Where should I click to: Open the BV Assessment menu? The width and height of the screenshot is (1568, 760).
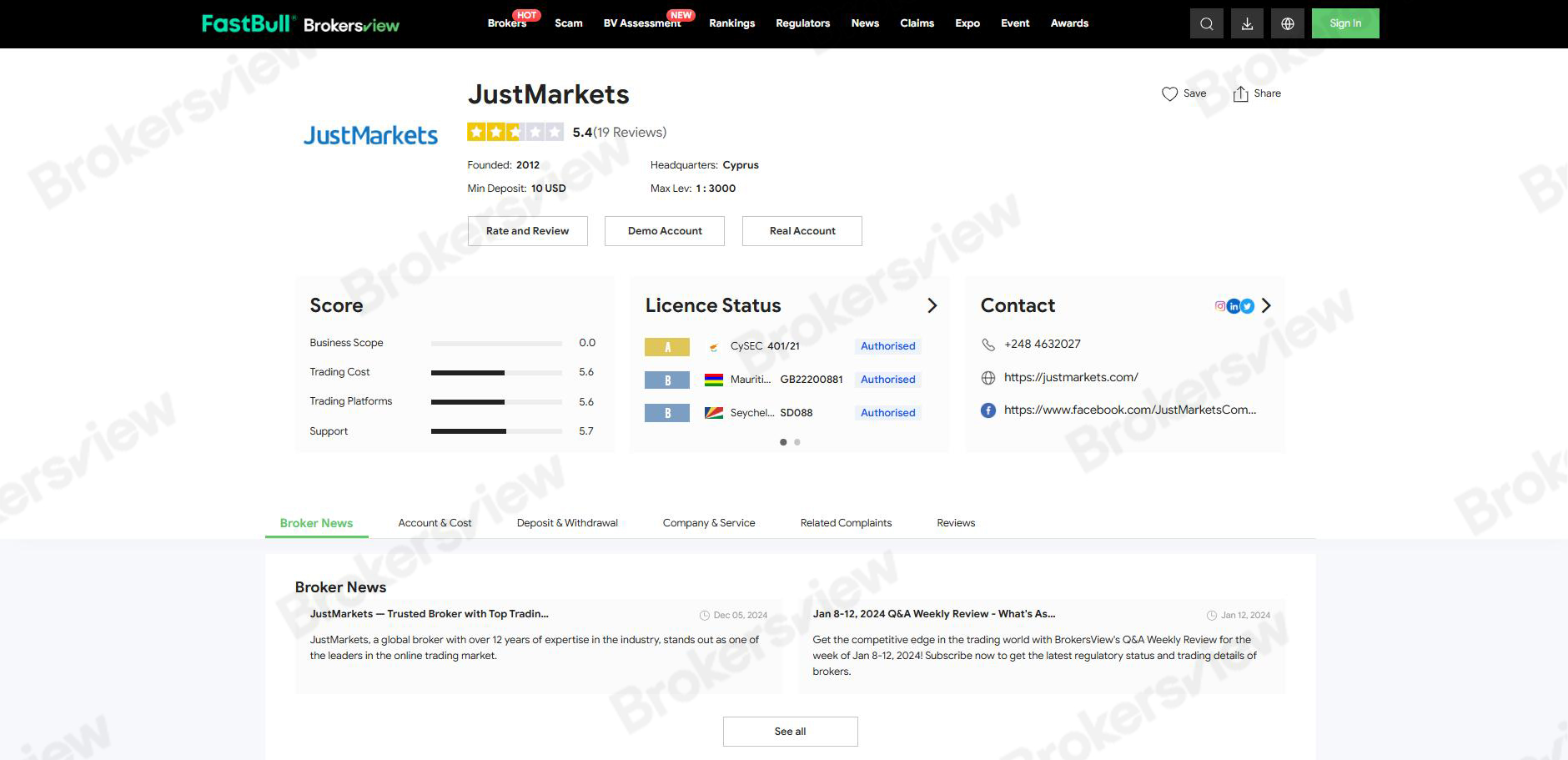coord(642,23)
